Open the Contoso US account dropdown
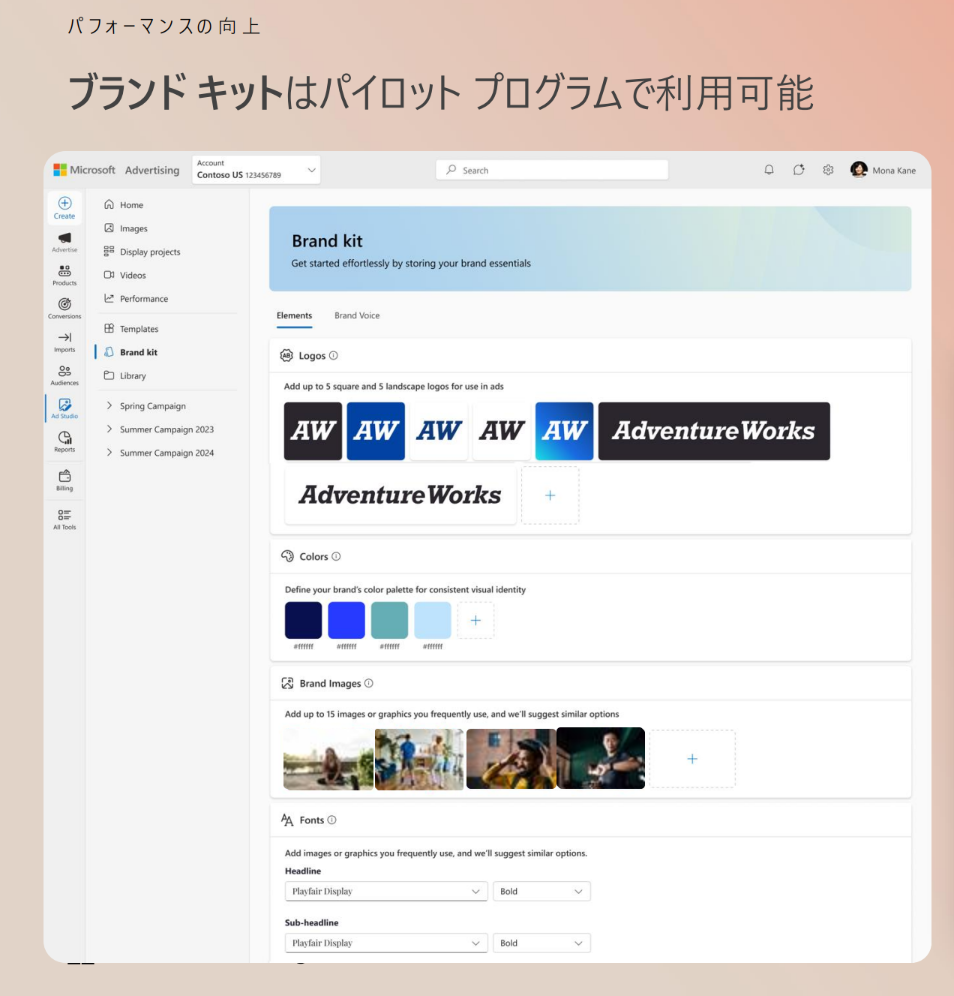This screenshot has width=954, height=996. [256, 170]
